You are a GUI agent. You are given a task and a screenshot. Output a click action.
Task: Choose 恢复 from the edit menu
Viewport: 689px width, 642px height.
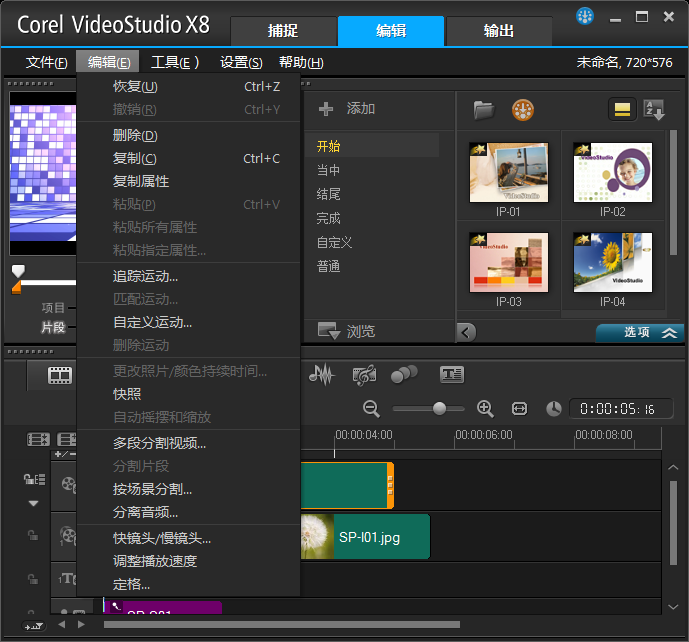click(189, 87)
